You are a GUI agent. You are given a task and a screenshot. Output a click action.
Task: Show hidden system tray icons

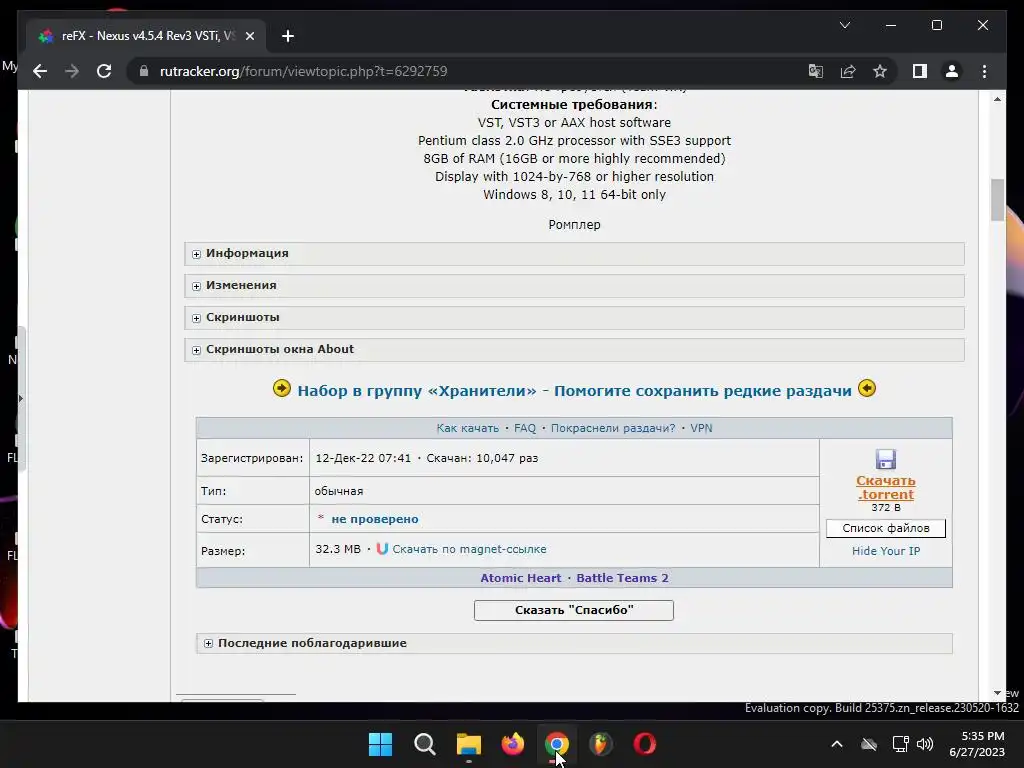point(837,744)
